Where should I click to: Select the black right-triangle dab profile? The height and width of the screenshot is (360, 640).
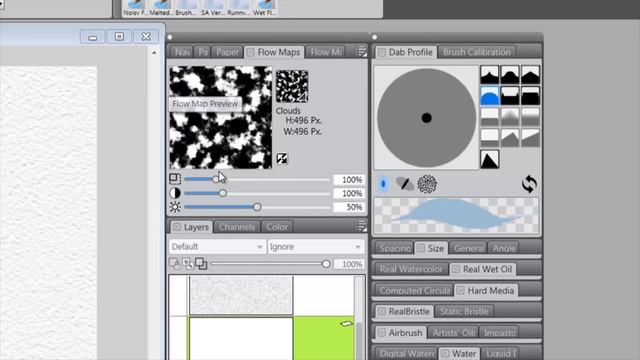pyautogui.click(x=489, y=159)
